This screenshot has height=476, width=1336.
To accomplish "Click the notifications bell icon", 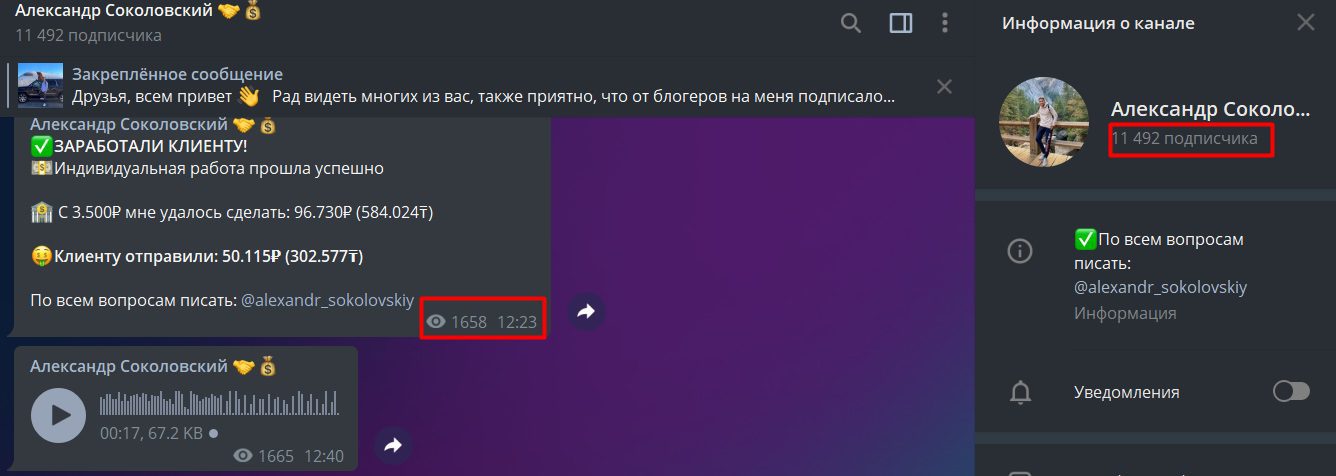I will click(x=1020, y=392).
